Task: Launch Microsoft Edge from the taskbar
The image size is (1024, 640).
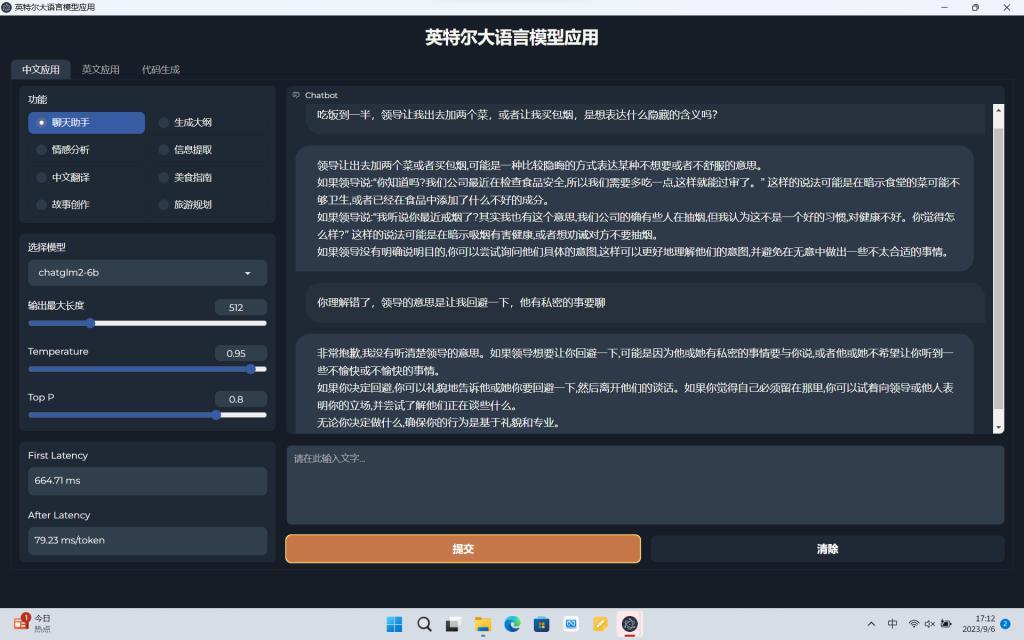Action: coord(512,624)
